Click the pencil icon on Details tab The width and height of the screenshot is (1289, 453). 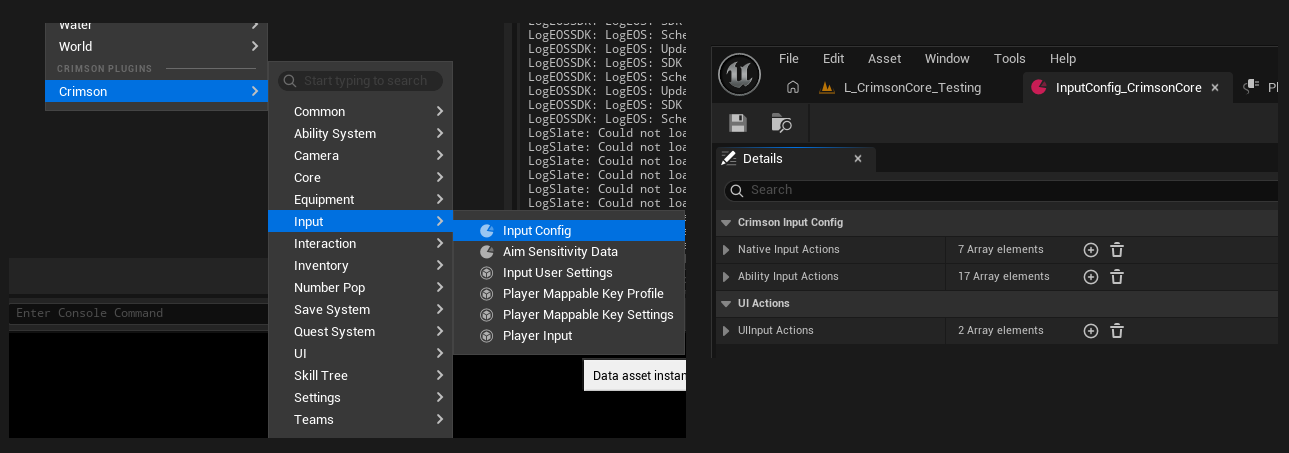coord(728,159)
